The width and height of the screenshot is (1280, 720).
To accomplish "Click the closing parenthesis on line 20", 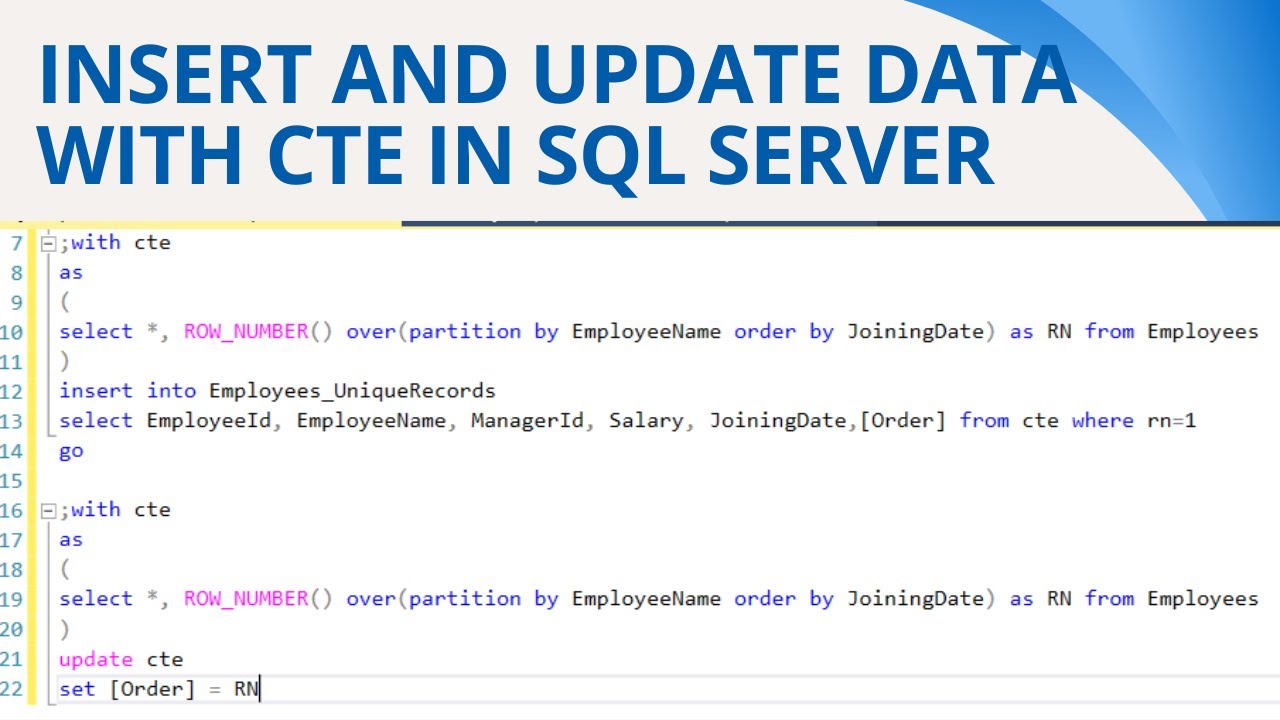I will (x=65, y=629).
